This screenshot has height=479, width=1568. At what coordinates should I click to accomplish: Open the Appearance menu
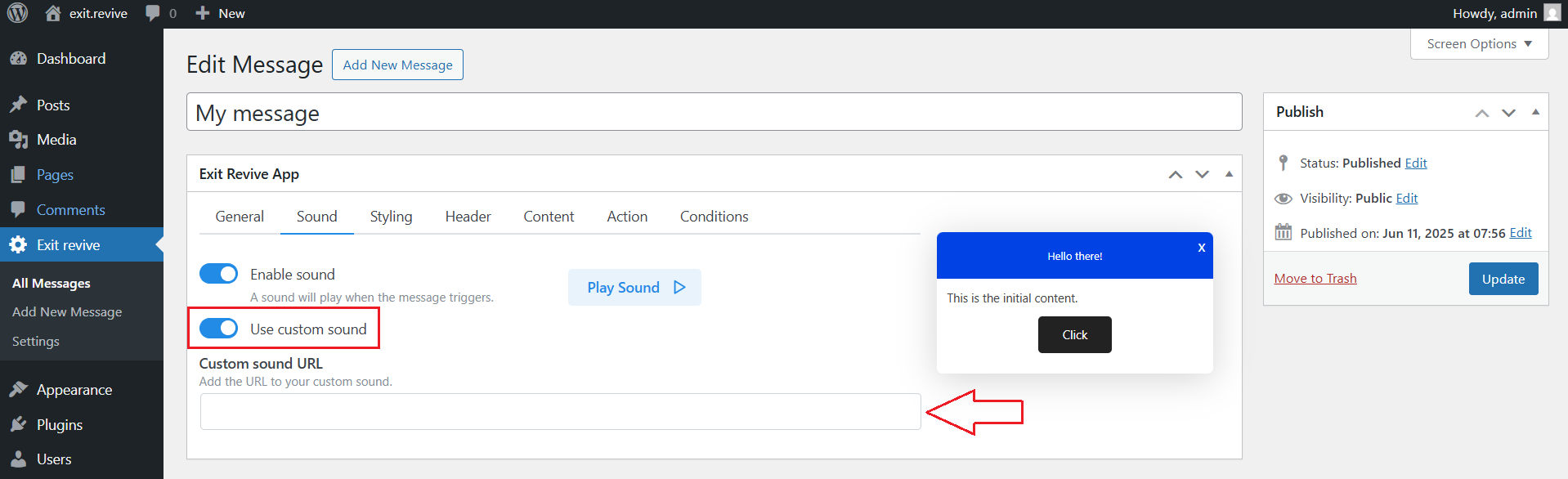[74, 390]
